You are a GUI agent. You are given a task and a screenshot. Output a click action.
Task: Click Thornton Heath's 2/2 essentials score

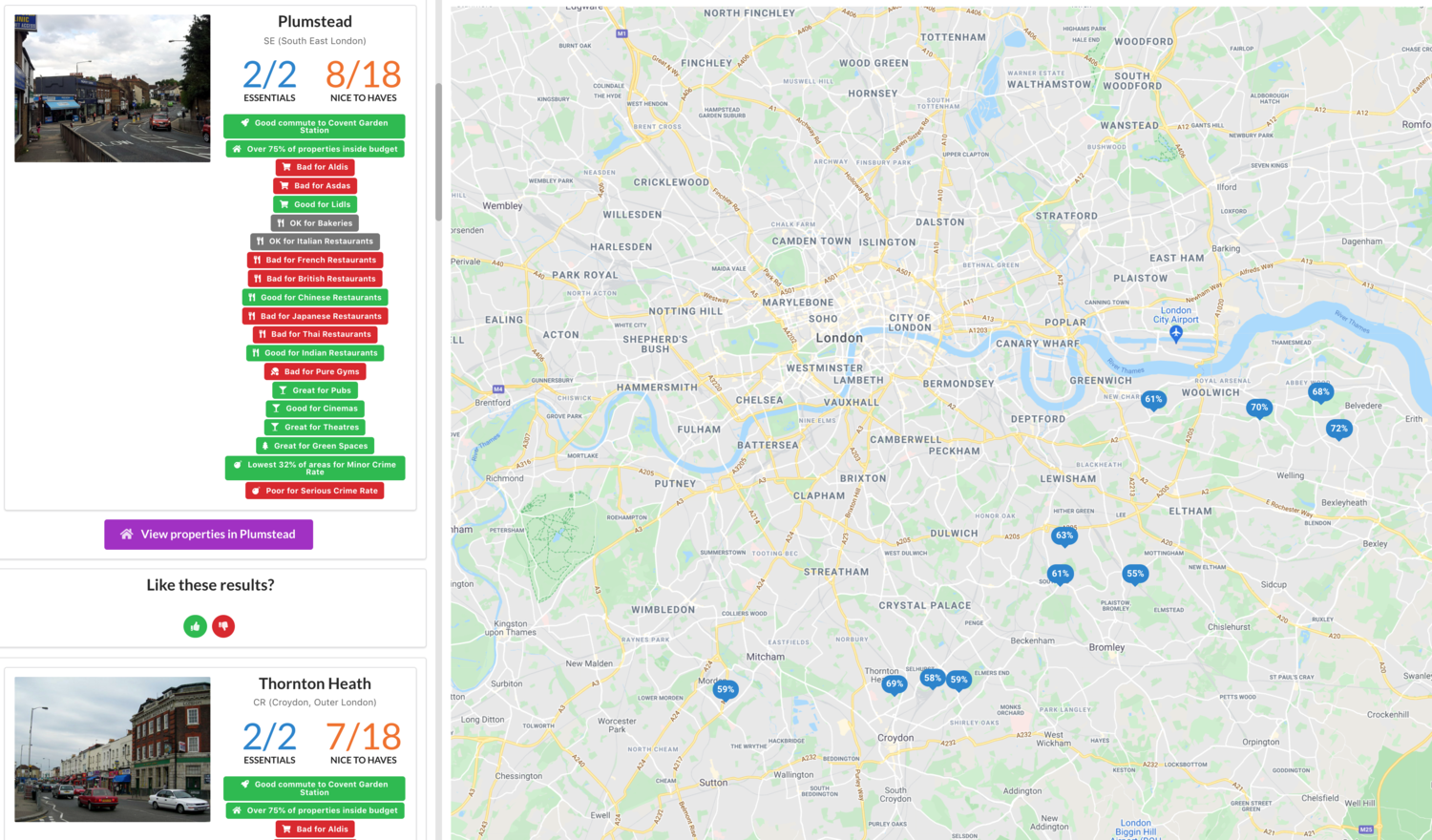[x=269, y=737]
